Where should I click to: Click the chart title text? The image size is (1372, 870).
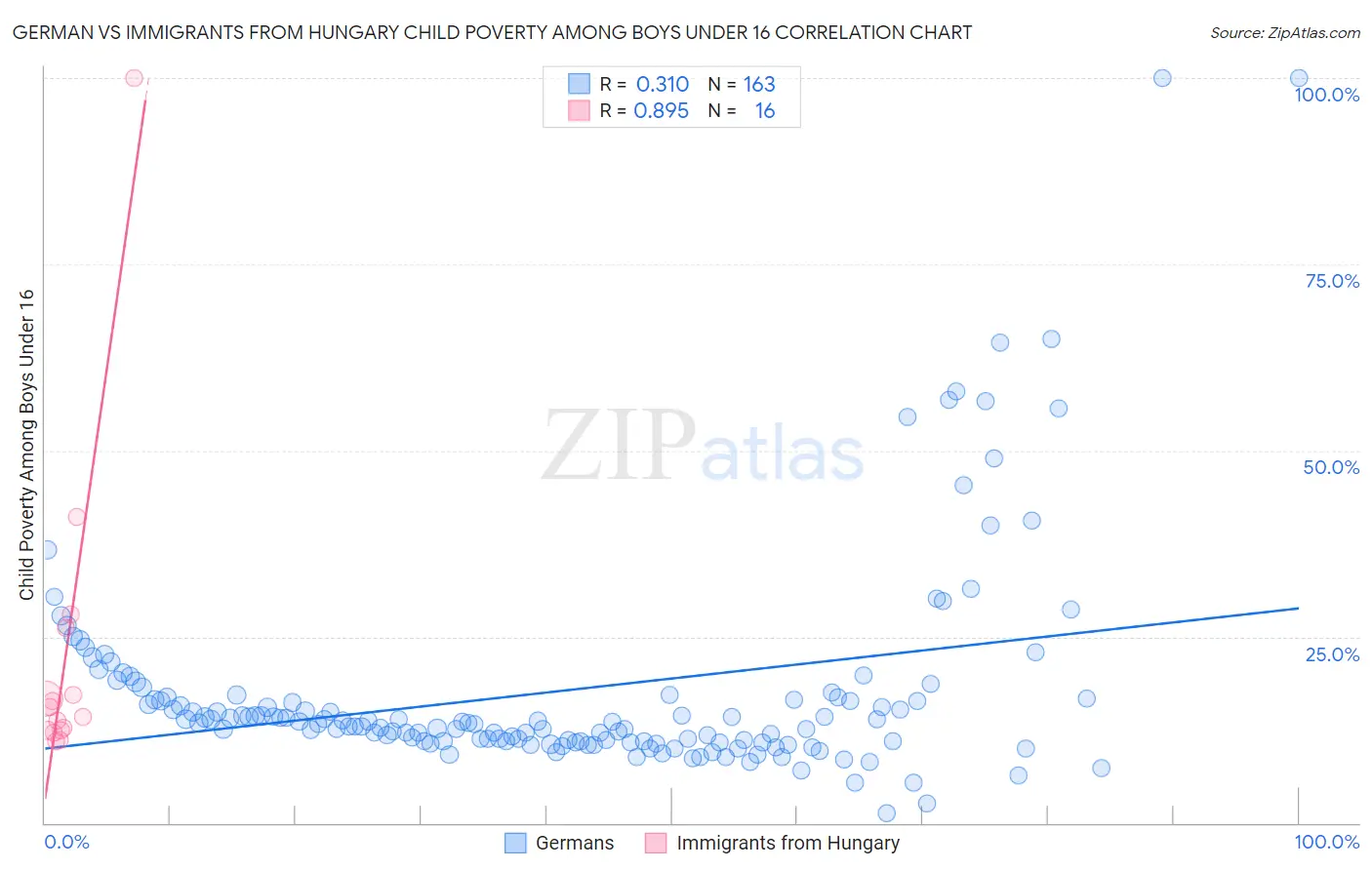pos(492,32)
